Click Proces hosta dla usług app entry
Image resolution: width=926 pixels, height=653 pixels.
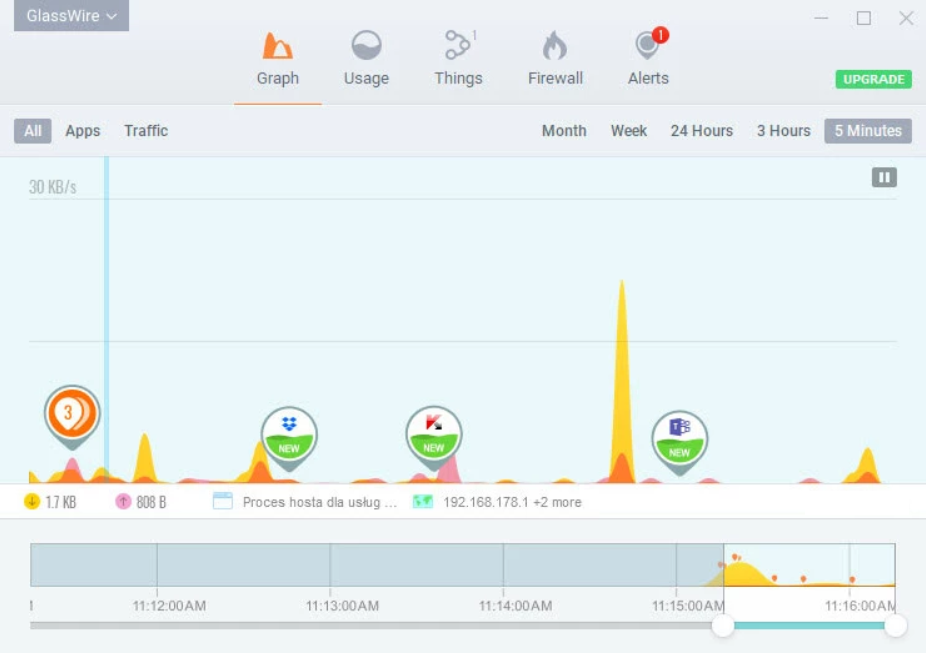point(318,502)
